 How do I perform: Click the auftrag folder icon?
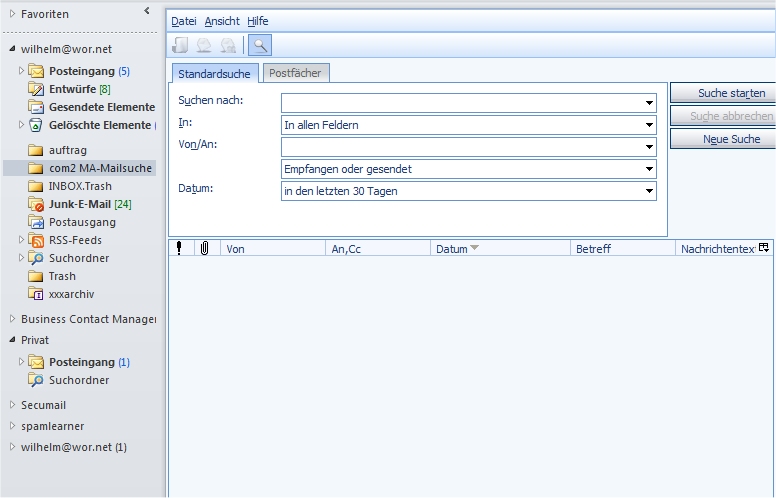(36, 150)
